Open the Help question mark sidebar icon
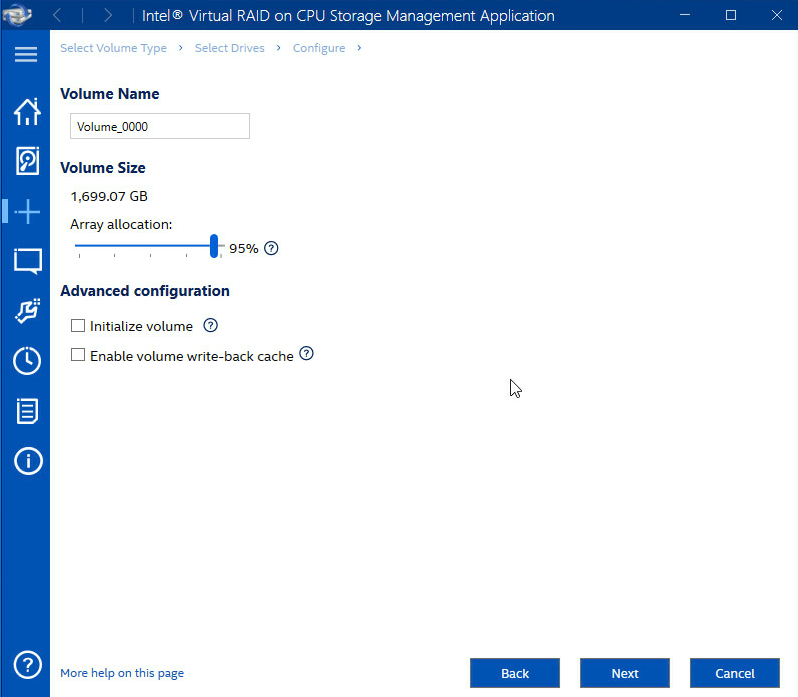798x697 pixels. point(27,664)
